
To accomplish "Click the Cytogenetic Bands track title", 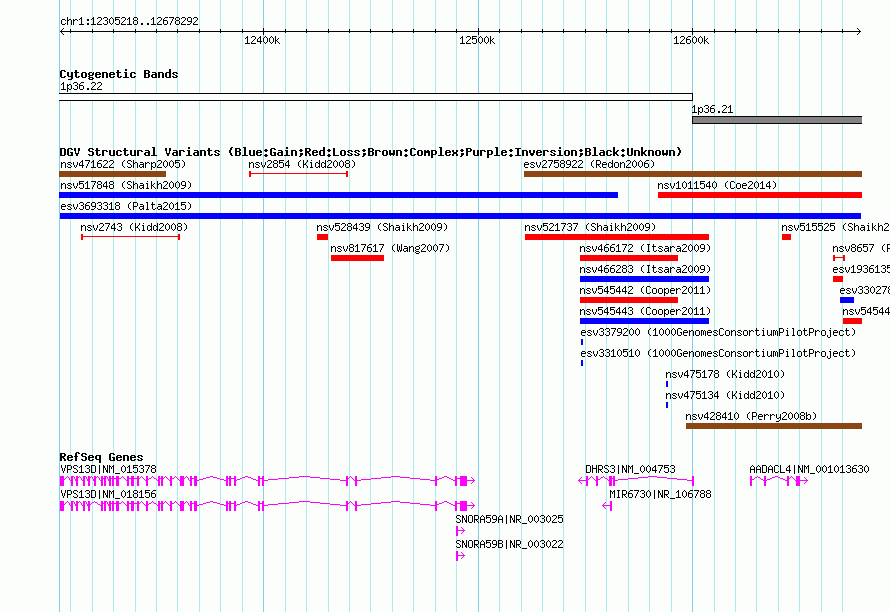I will [119, 74].
